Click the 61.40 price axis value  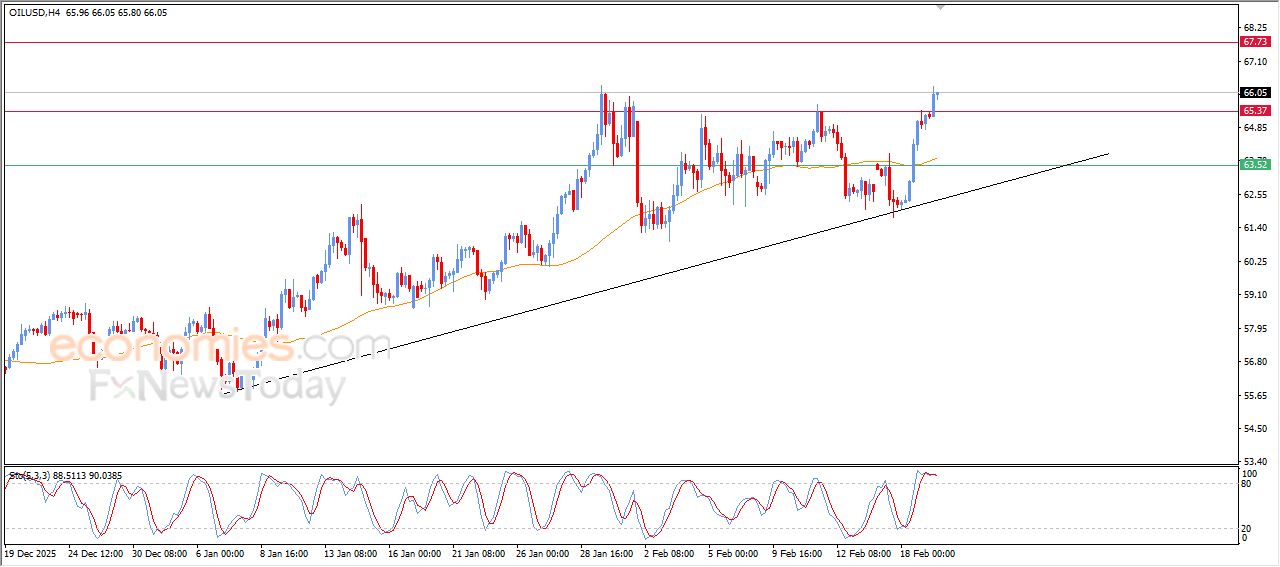(x=1256, y=228)
